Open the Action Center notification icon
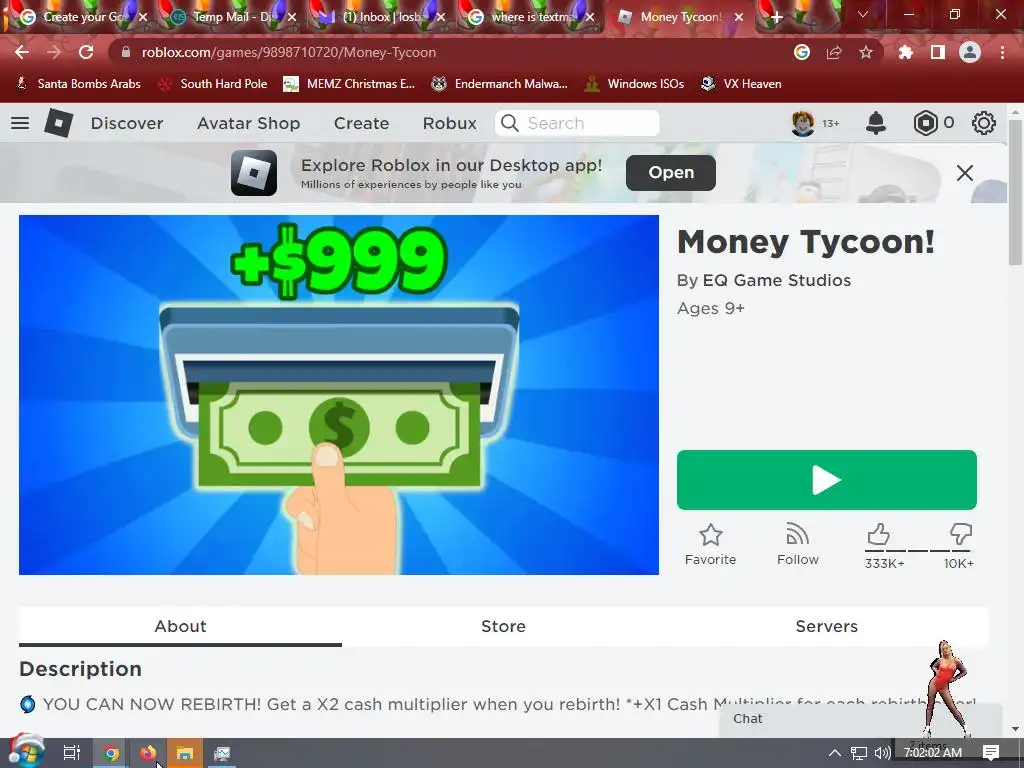The width and height of the screenshot is (1024, 768). point(991,753)
